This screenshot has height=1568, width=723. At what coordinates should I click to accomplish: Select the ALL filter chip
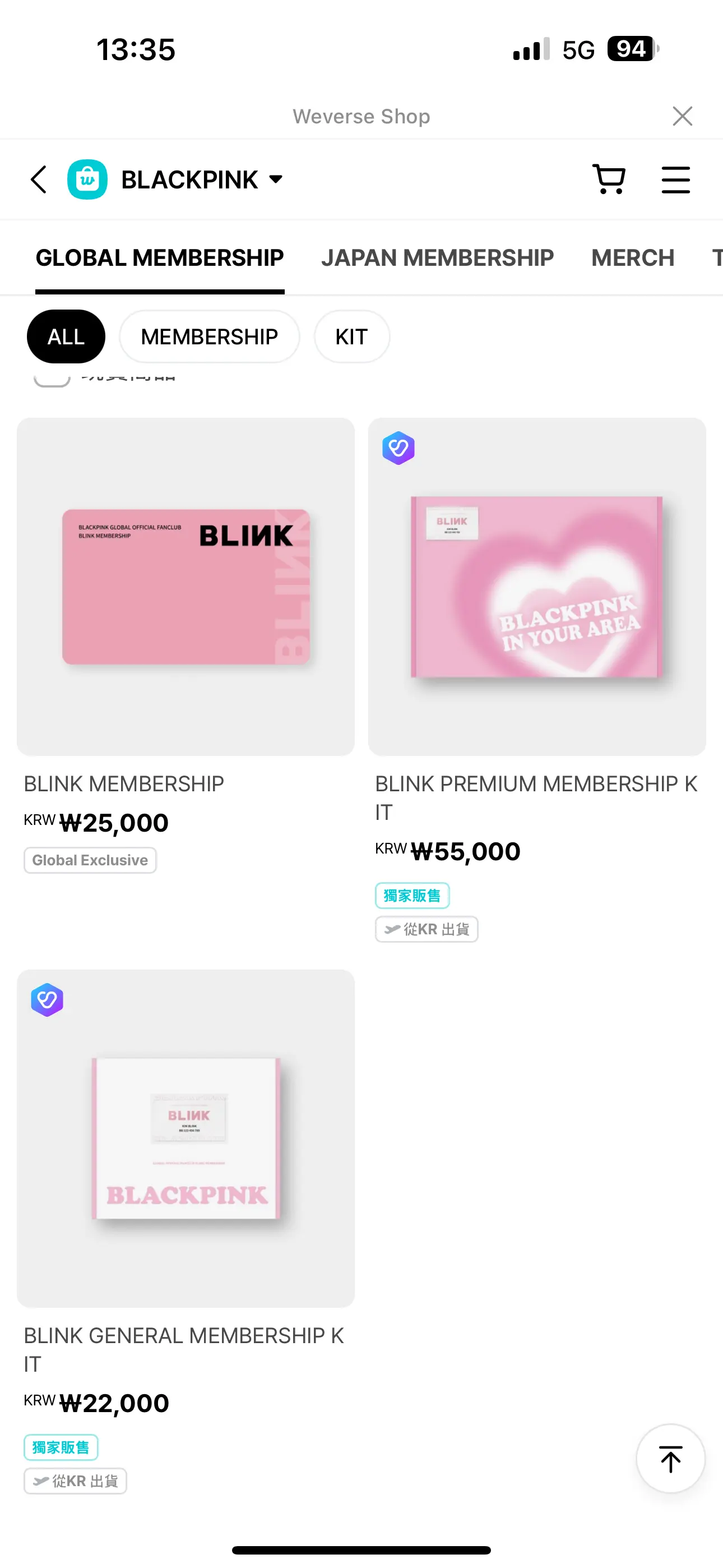66,336
